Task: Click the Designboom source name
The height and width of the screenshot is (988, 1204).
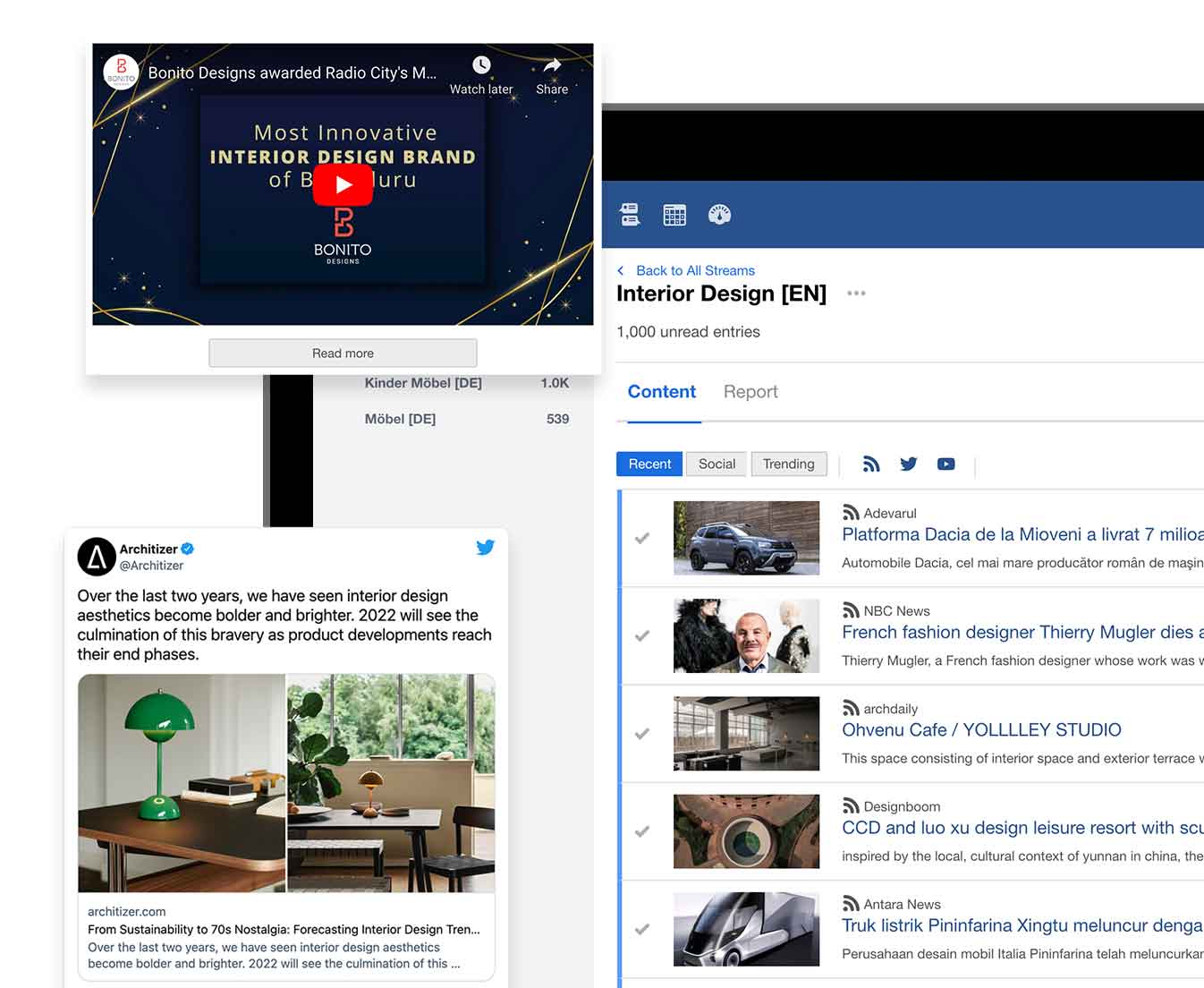Action: (x=902, y=806)
